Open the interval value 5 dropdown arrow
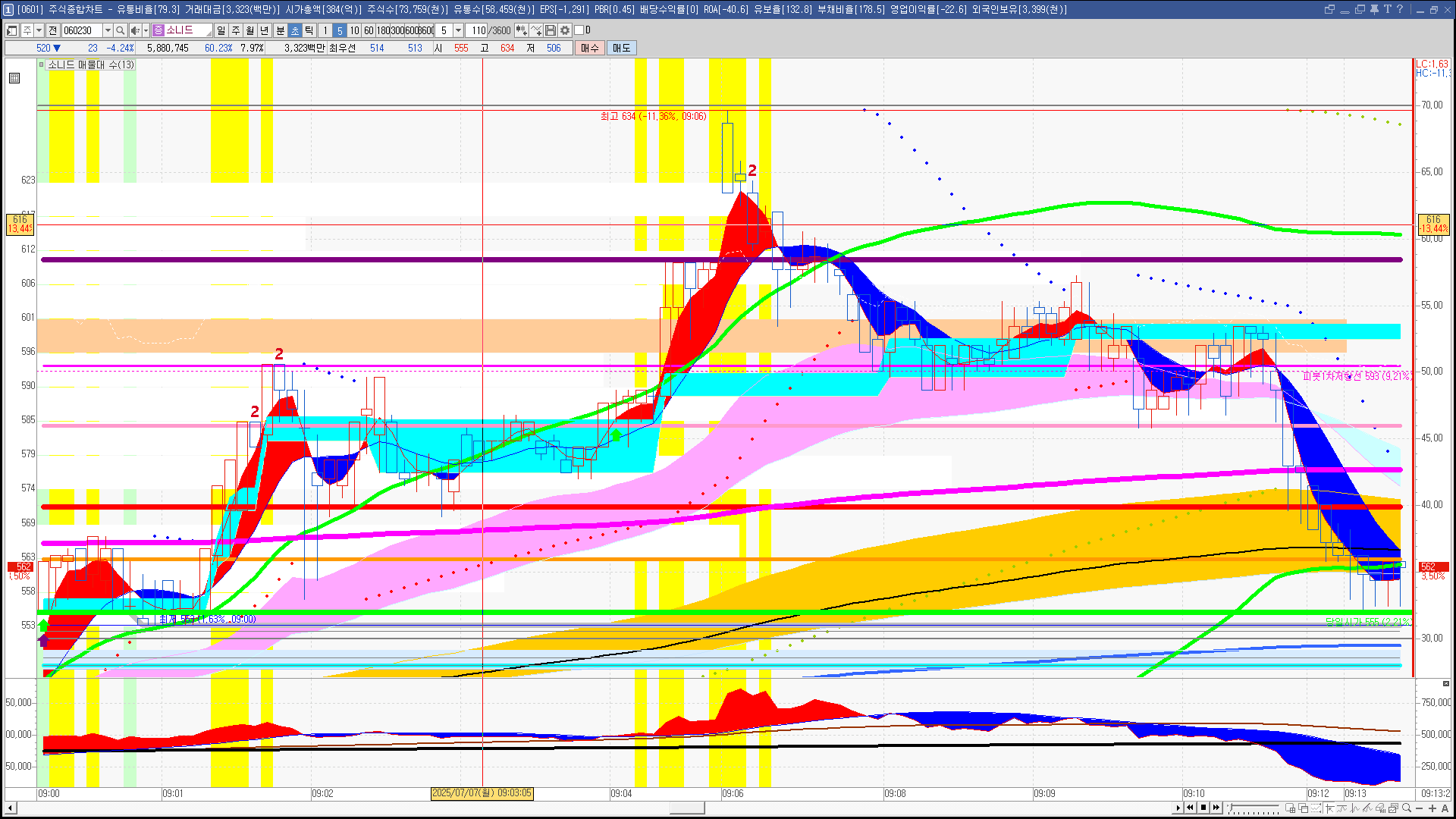Screen dimensions: 1456x819 pyautogui.click(x=458, y=30)
